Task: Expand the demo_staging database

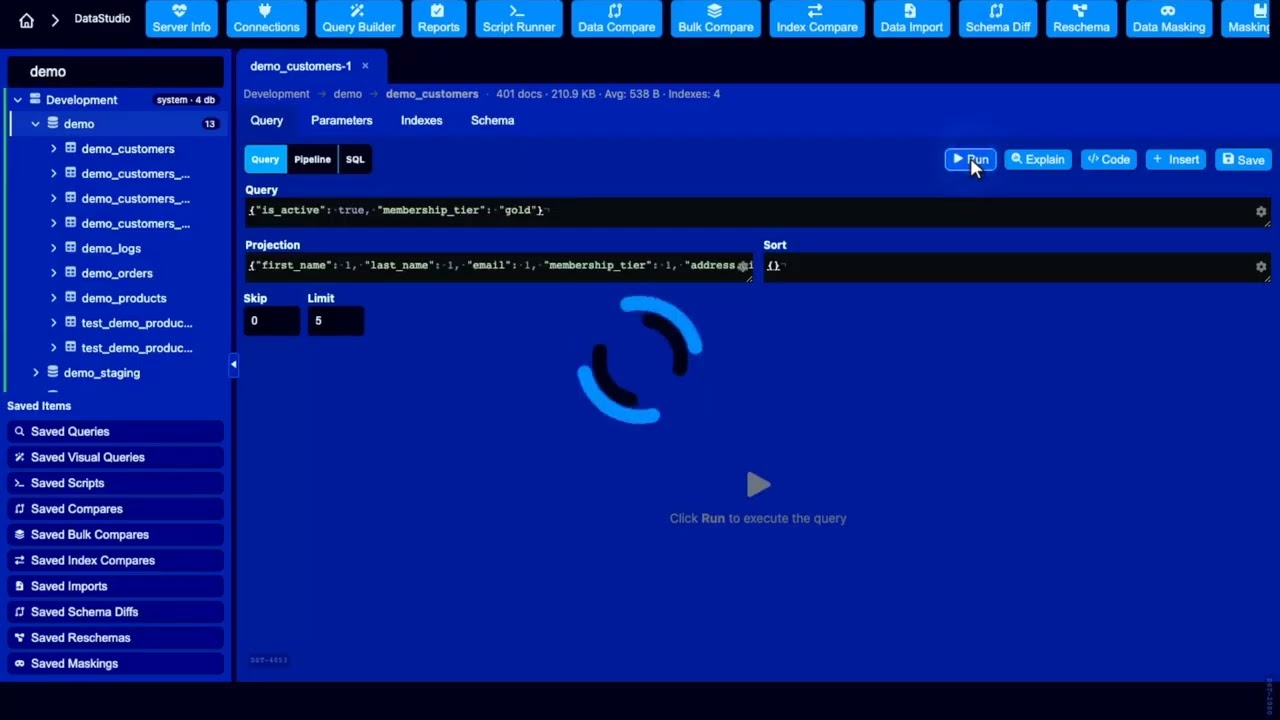Action: (35, 373)
